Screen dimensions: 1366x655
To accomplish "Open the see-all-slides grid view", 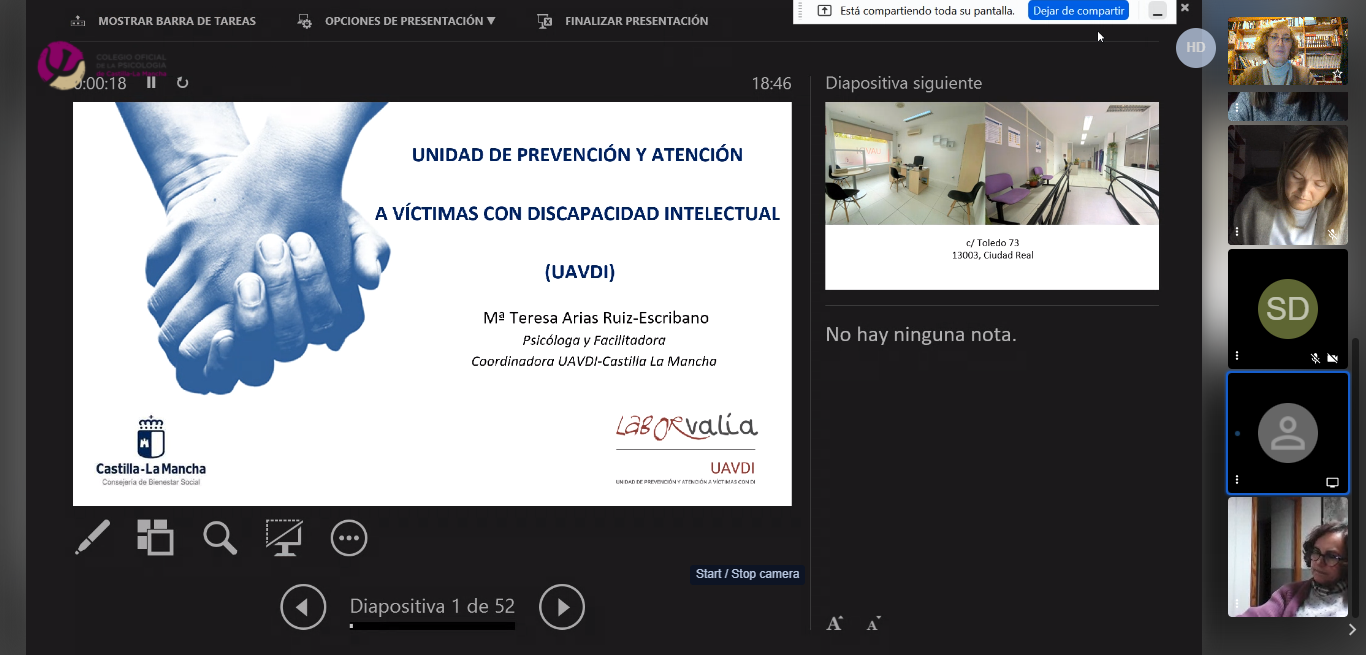I will (x=155, y=538).
